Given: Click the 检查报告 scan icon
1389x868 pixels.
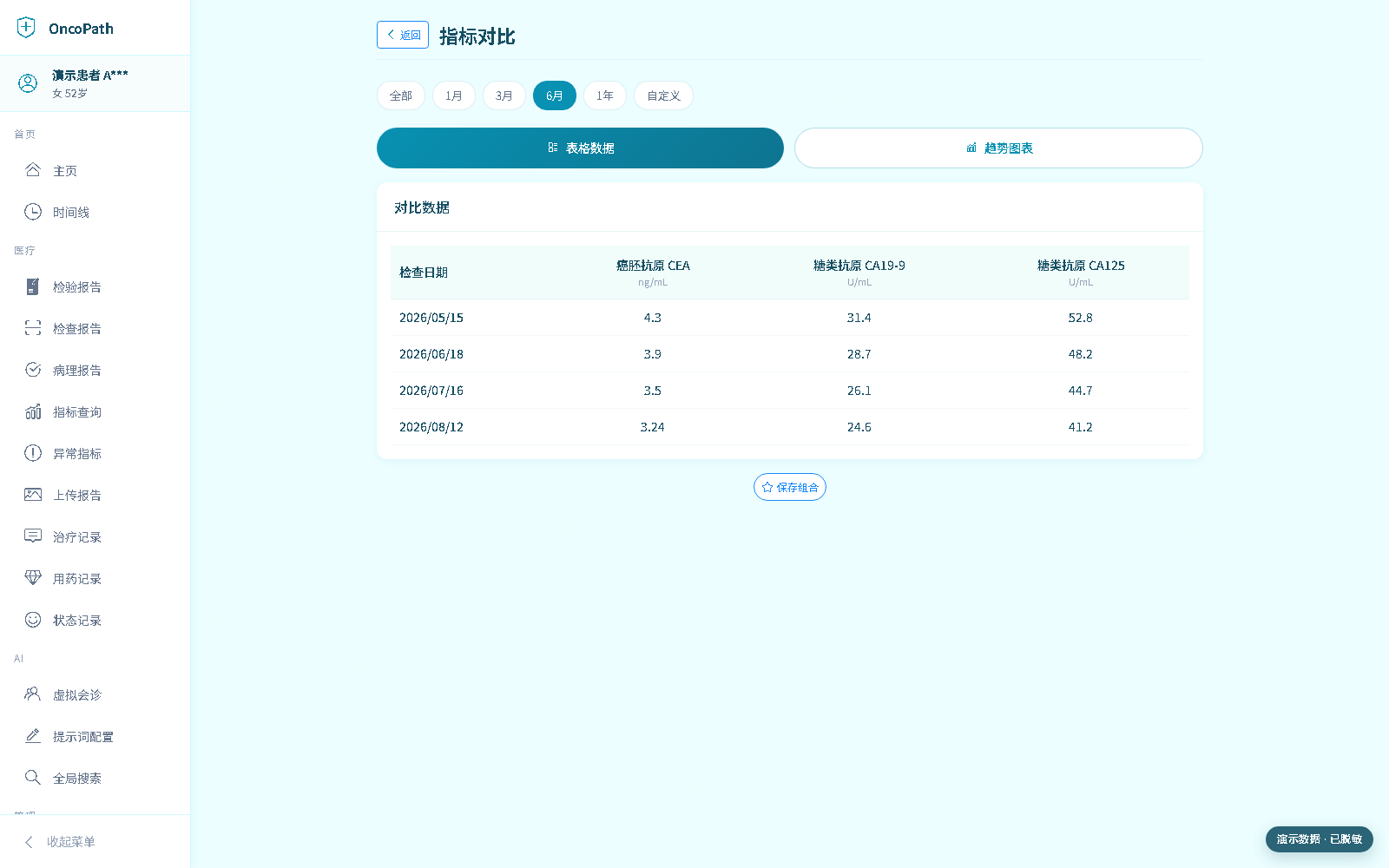Looking at the screenshot, I should (x=33, y=328).
